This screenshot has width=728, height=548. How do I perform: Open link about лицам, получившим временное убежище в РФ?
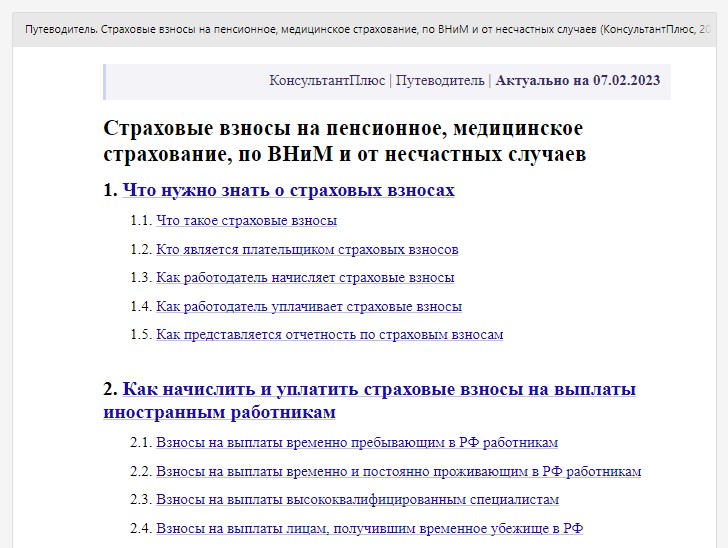pos(370,528)
